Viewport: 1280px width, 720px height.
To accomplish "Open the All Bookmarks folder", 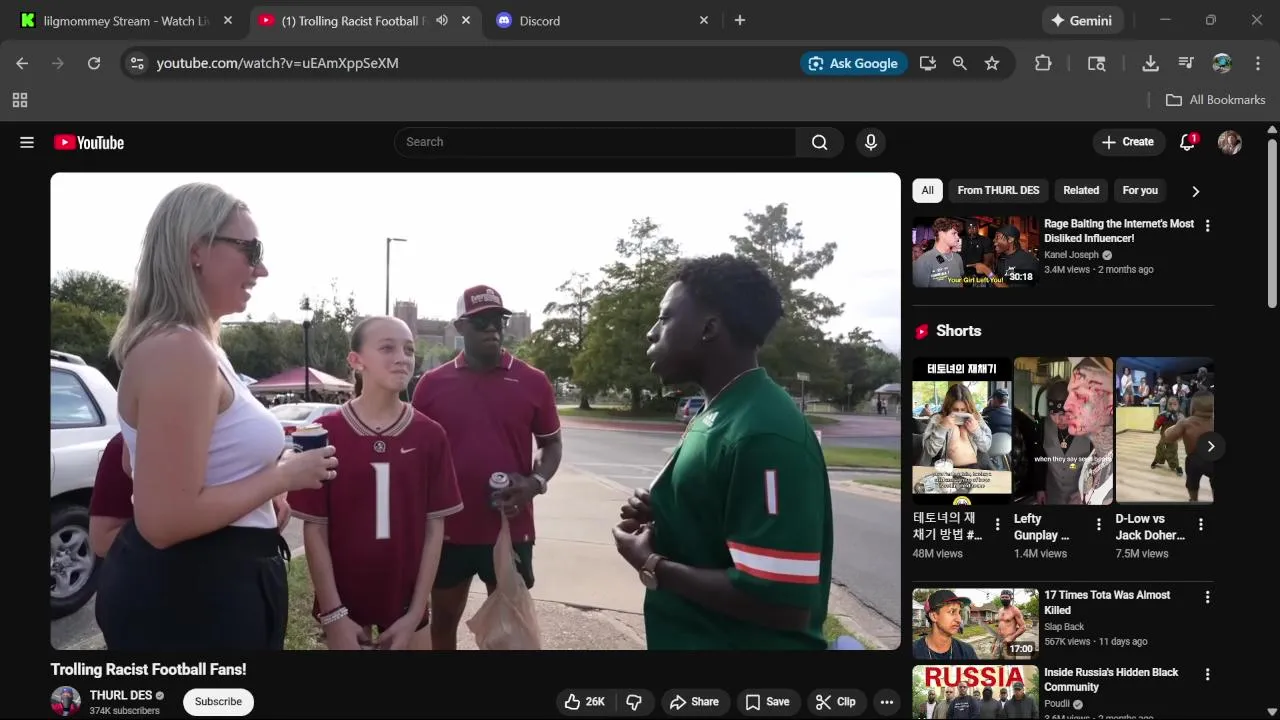I will tap(1216, 100).
